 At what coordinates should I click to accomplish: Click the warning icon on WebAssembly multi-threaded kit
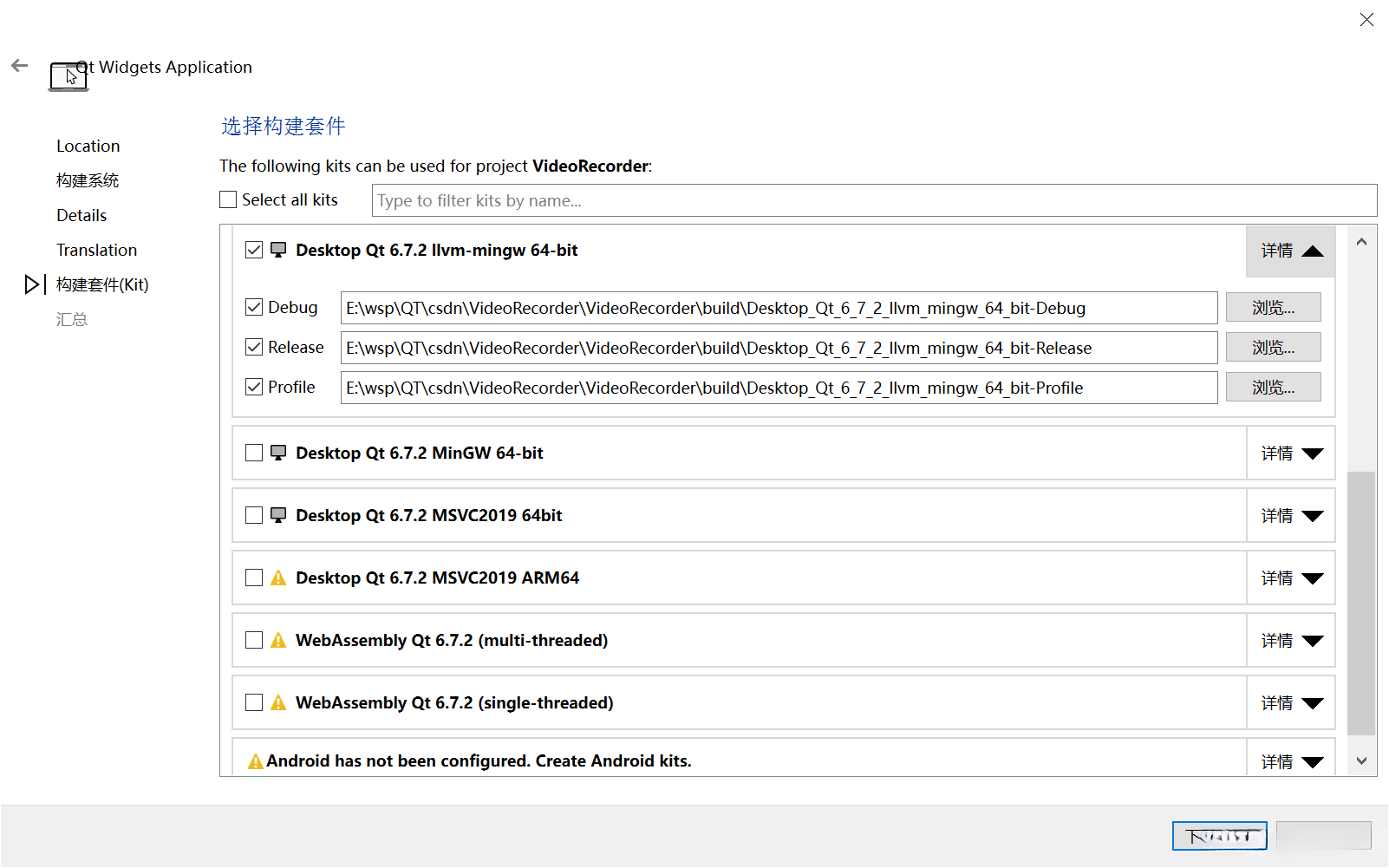tap(278, 640)
